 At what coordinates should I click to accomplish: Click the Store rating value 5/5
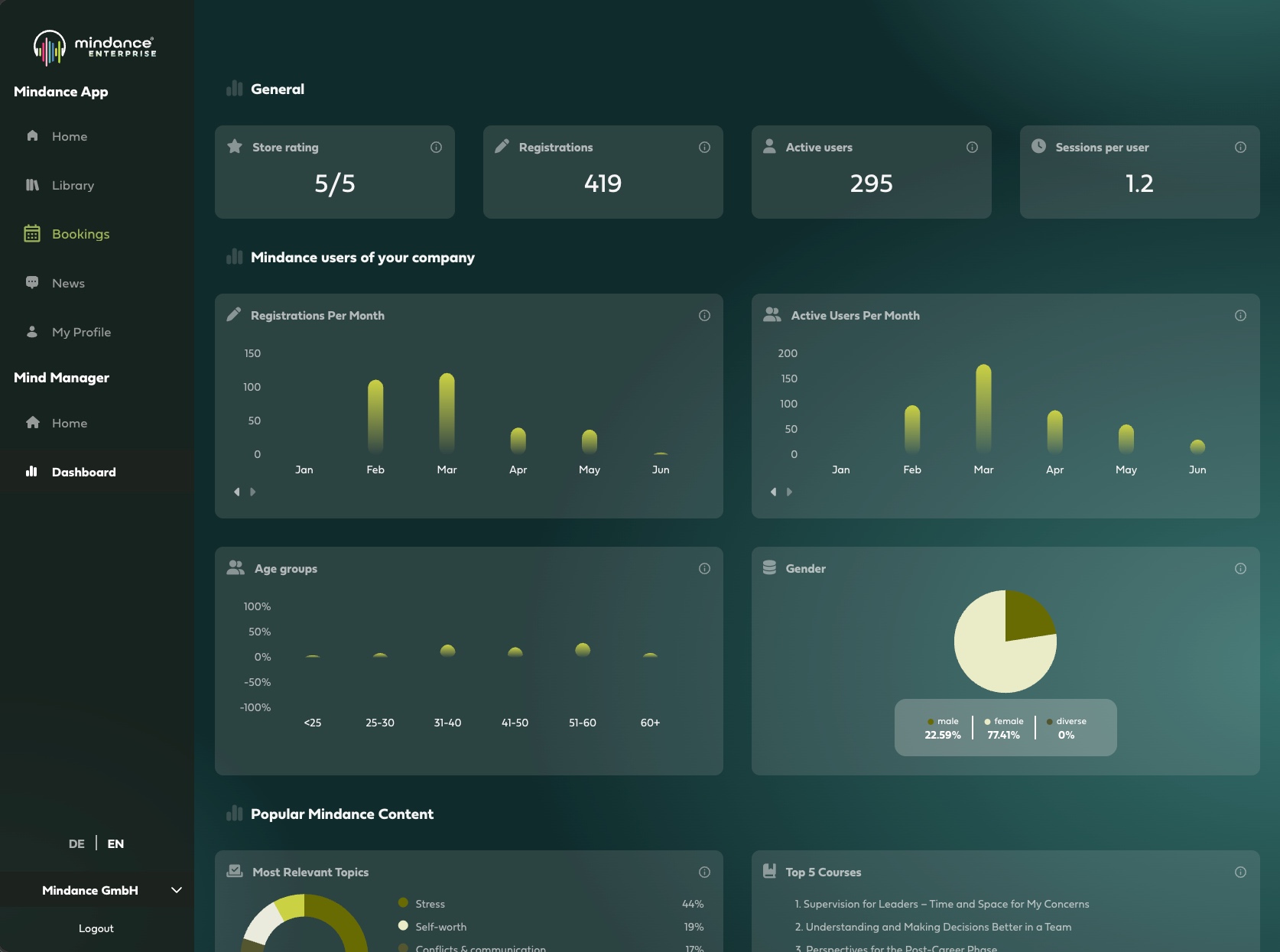[x=335, y=184]
